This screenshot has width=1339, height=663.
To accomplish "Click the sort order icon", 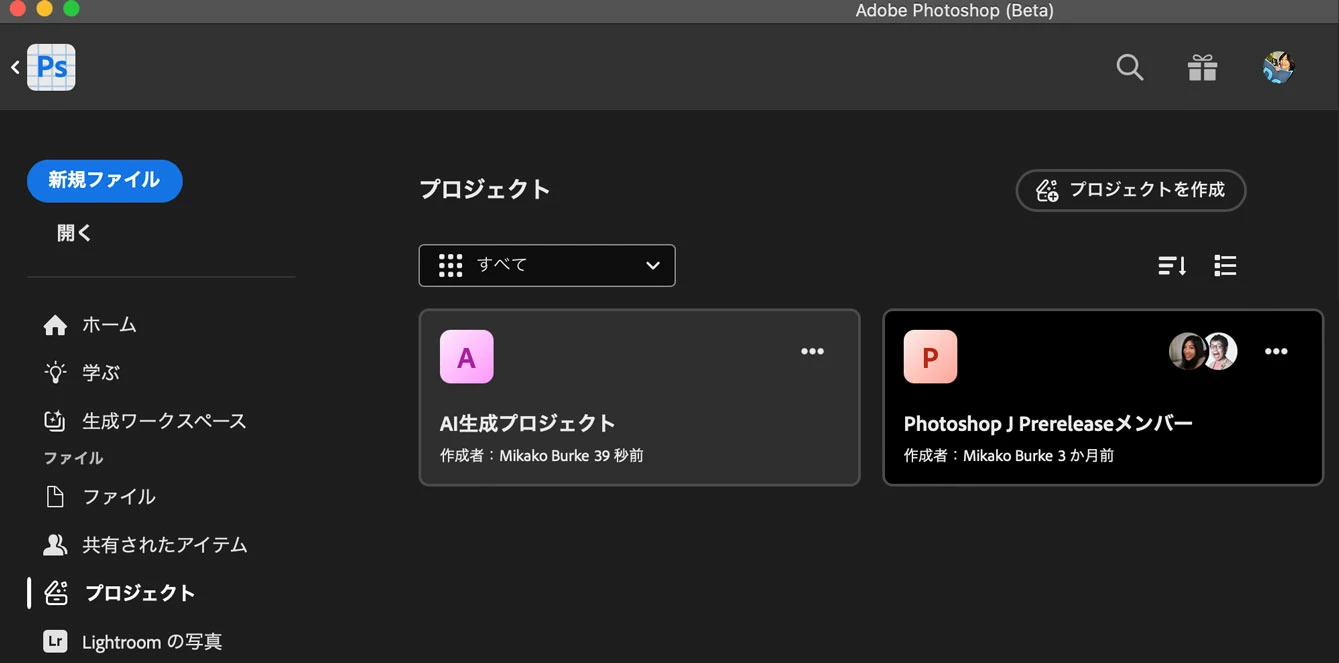I will tap(1172, 265).
